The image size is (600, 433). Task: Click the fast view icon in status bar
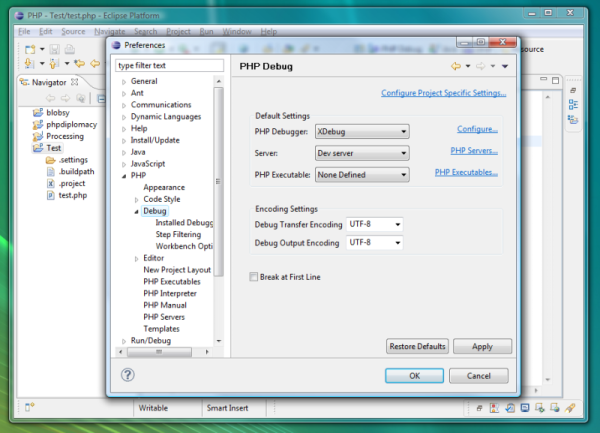29,407
